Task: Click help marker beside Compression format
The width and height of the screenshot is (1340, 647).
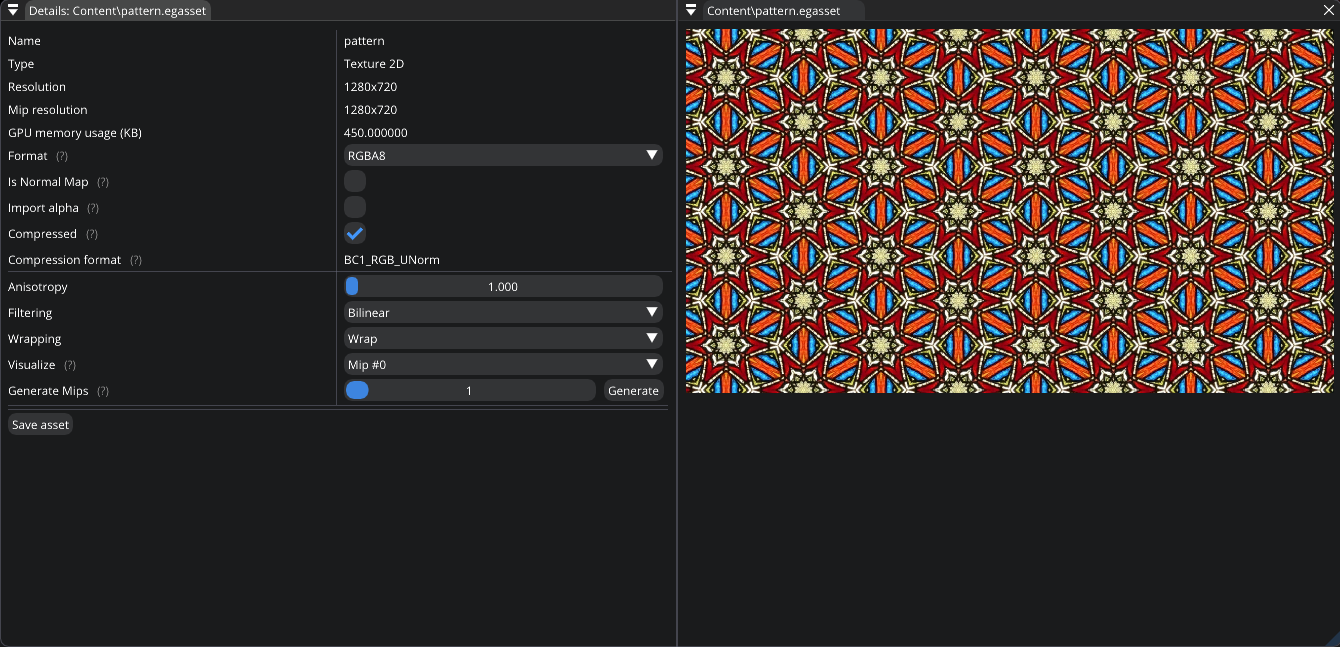Action: tap(136, 260)
